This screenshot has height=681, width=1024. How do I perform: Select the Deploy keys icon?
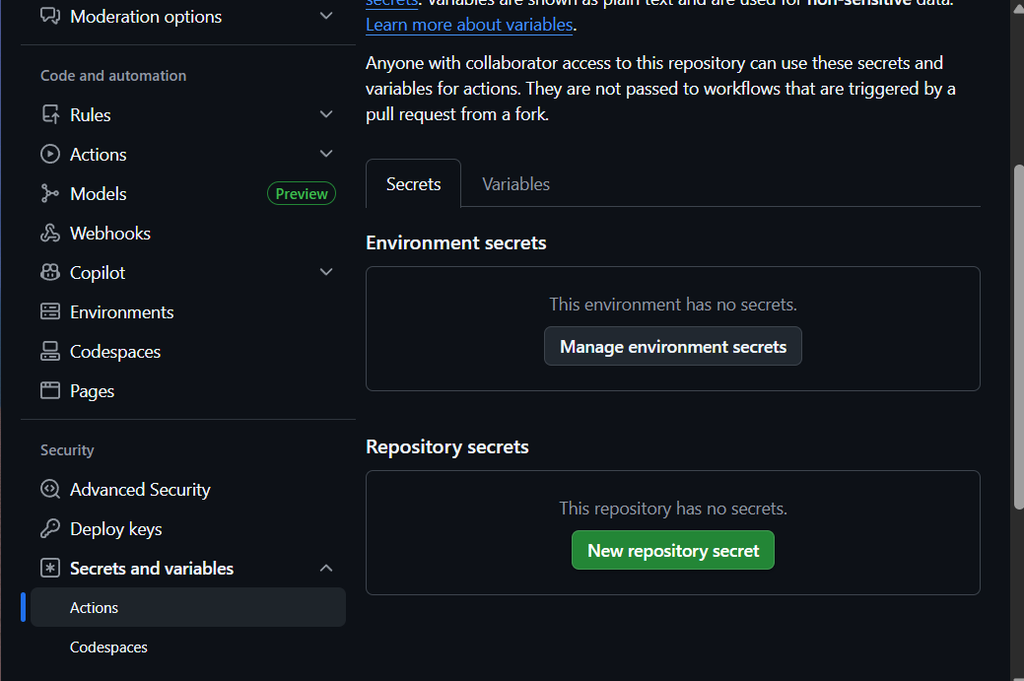pyautogui.click(x=50, y=529)
